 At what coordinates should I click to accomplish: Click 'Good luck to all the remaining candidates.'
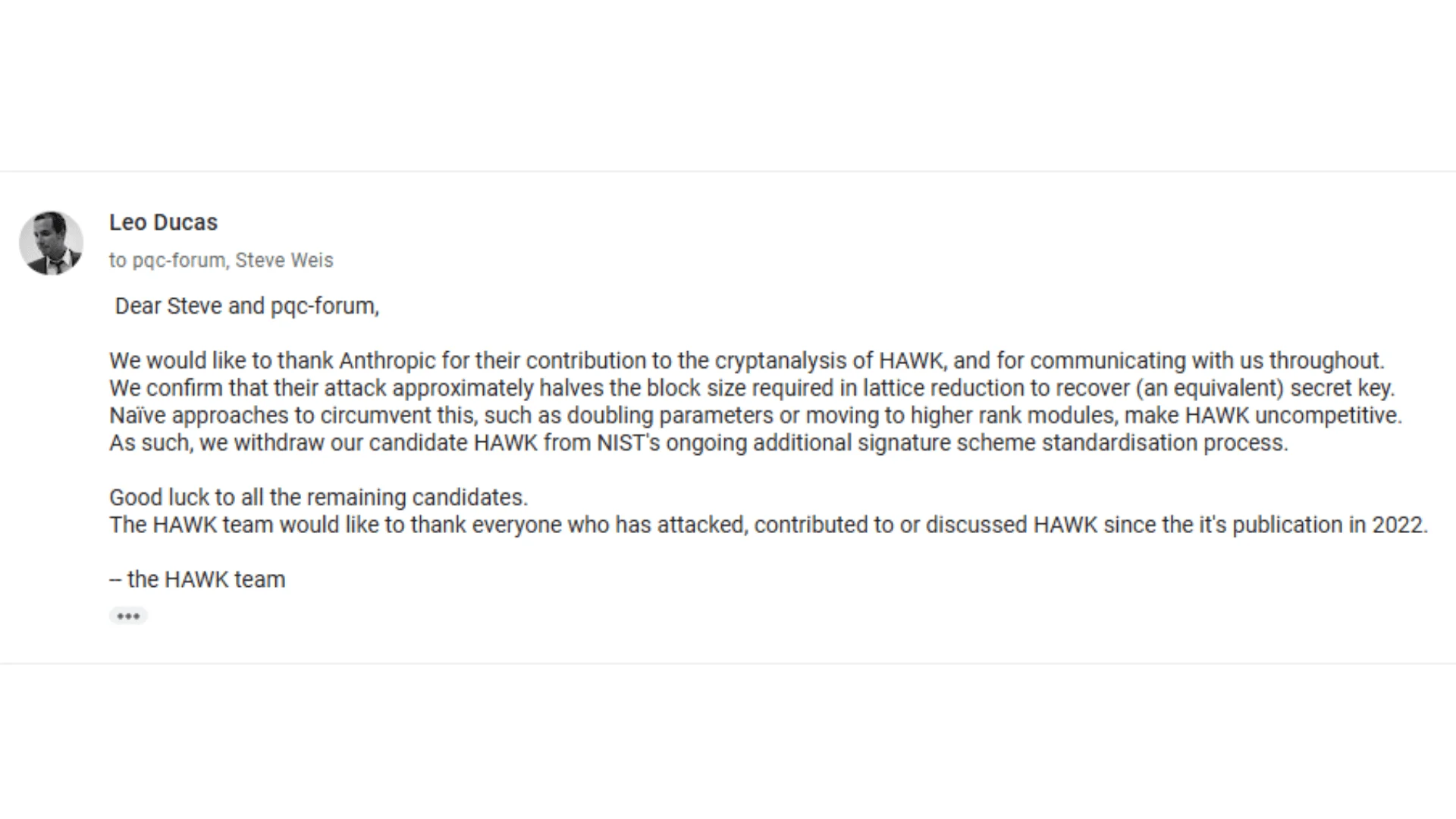pyautogui.click(x=318, y=497)
